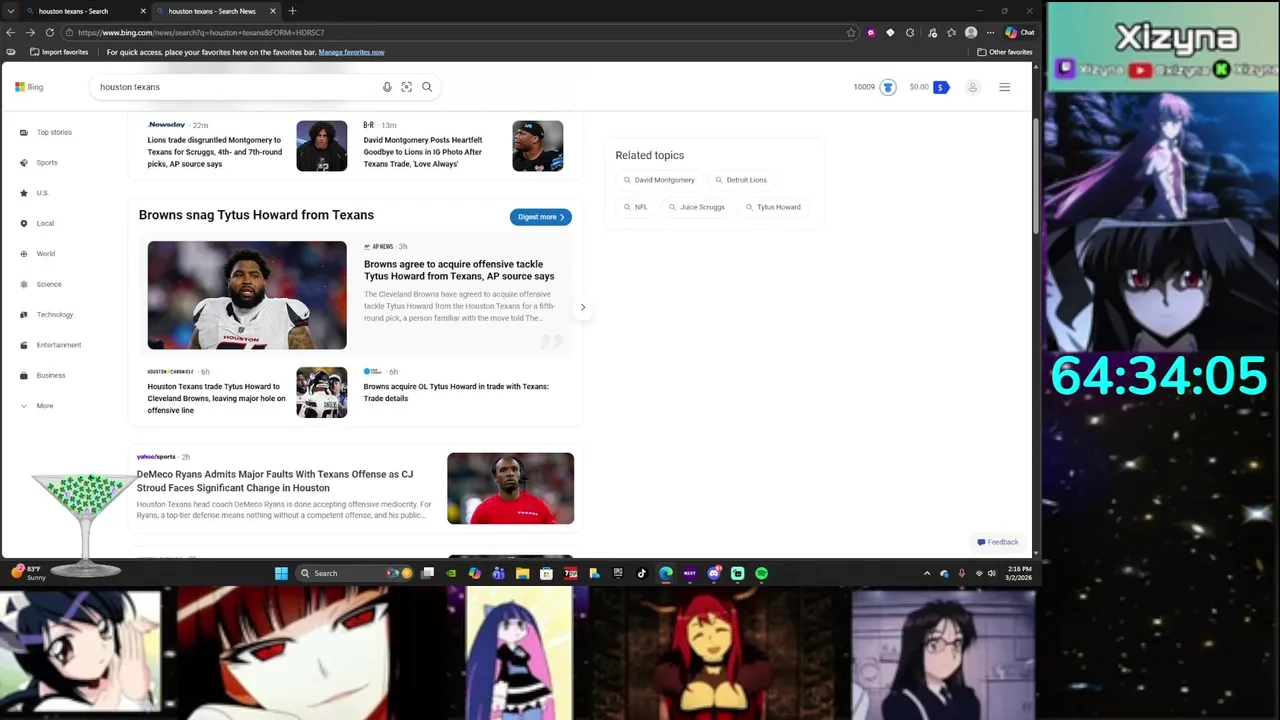
Task: Open the Bing hamburger menu
Action: click(1005, 87)
